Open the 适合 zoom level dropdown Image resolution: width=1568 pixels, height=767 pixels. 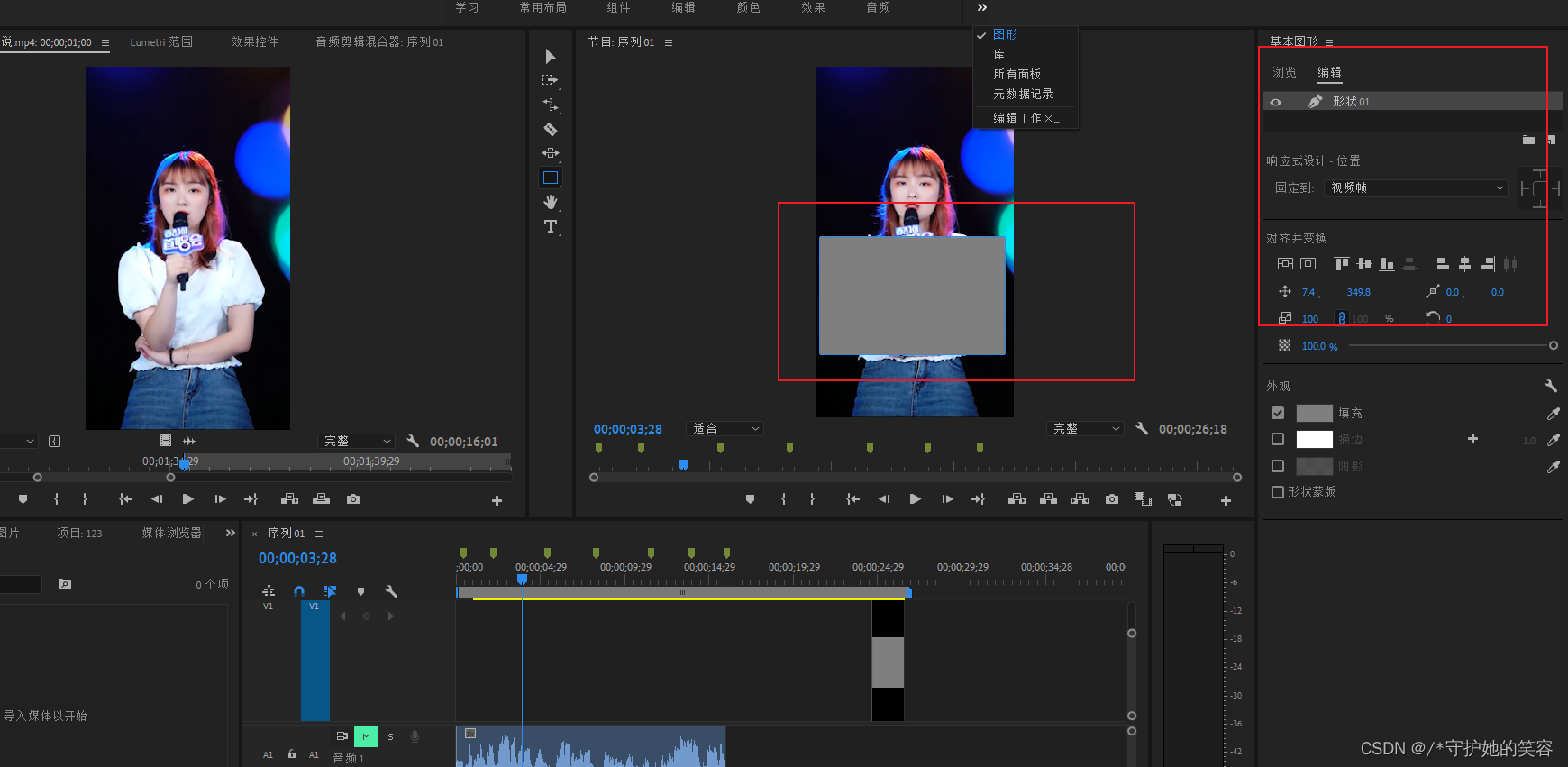(725, 429)
